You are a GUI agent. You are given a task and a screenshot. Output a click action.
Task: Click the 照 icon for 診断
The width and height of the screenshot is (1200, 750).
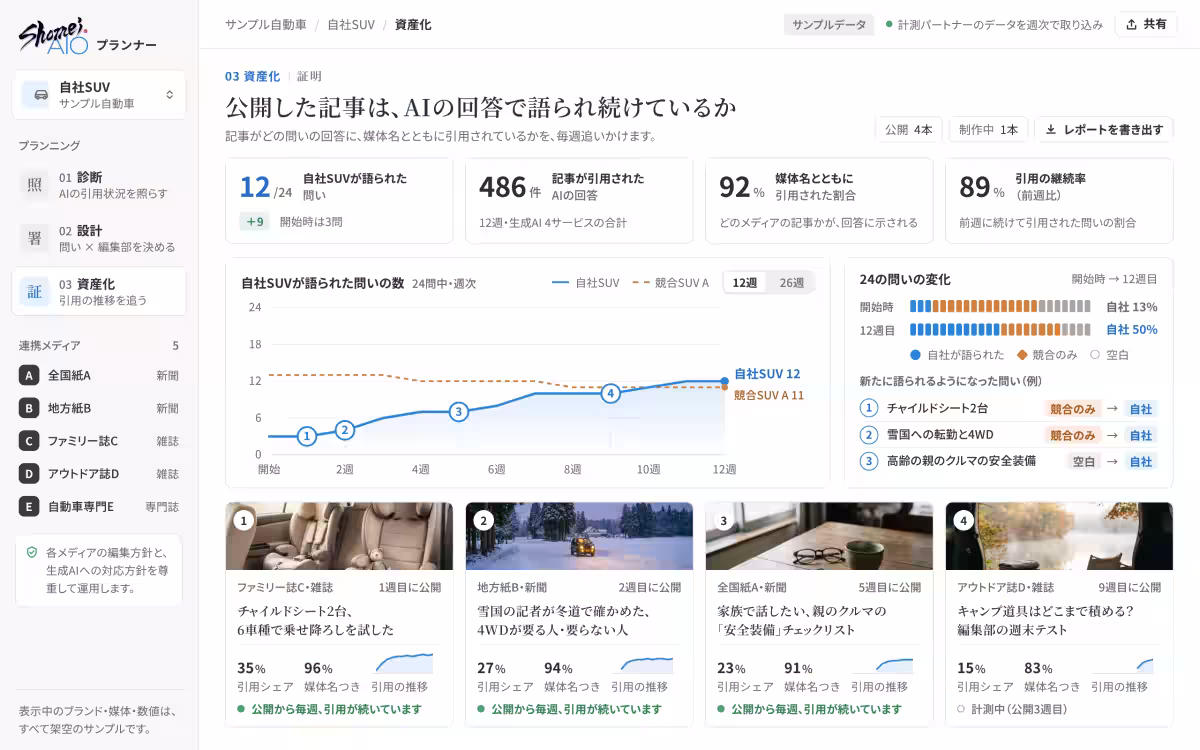35,185
